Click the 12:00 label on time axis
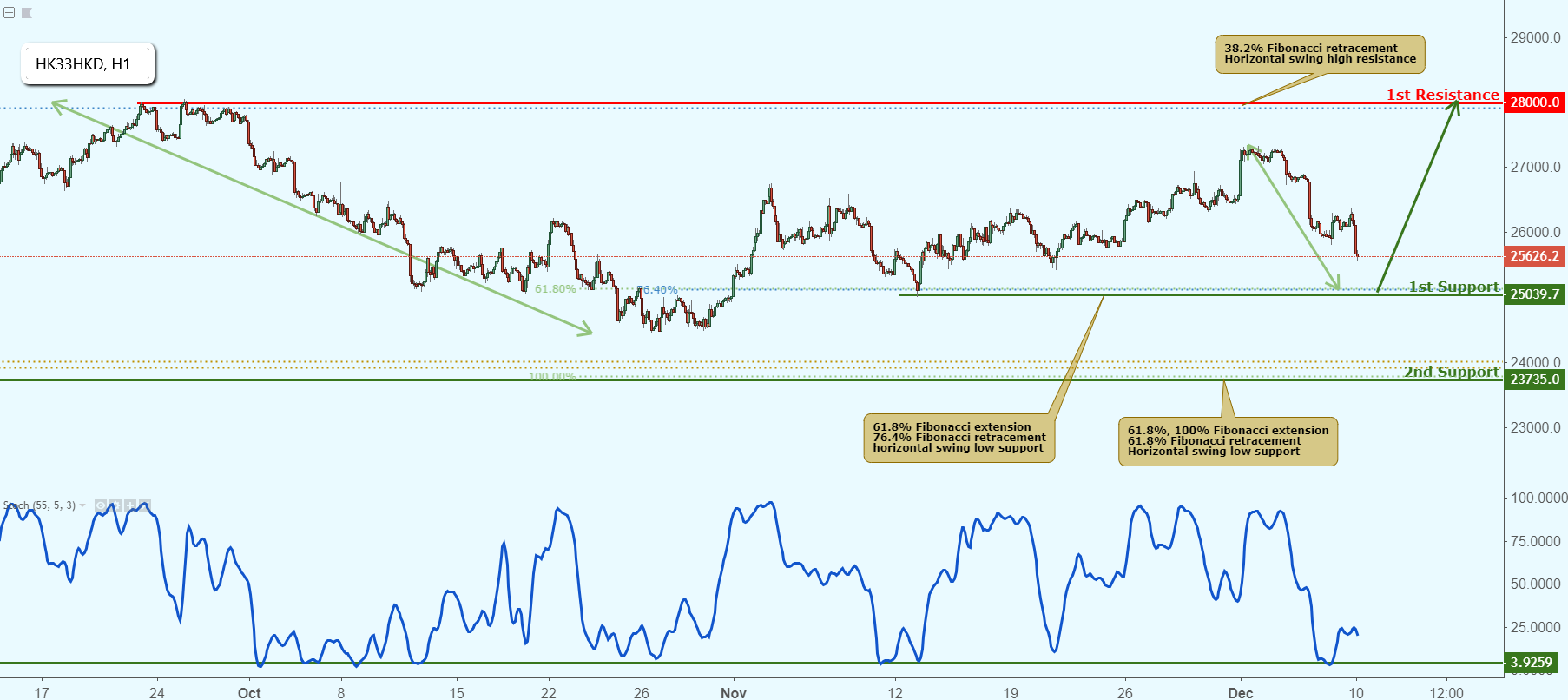 [x=1446, y=692]
